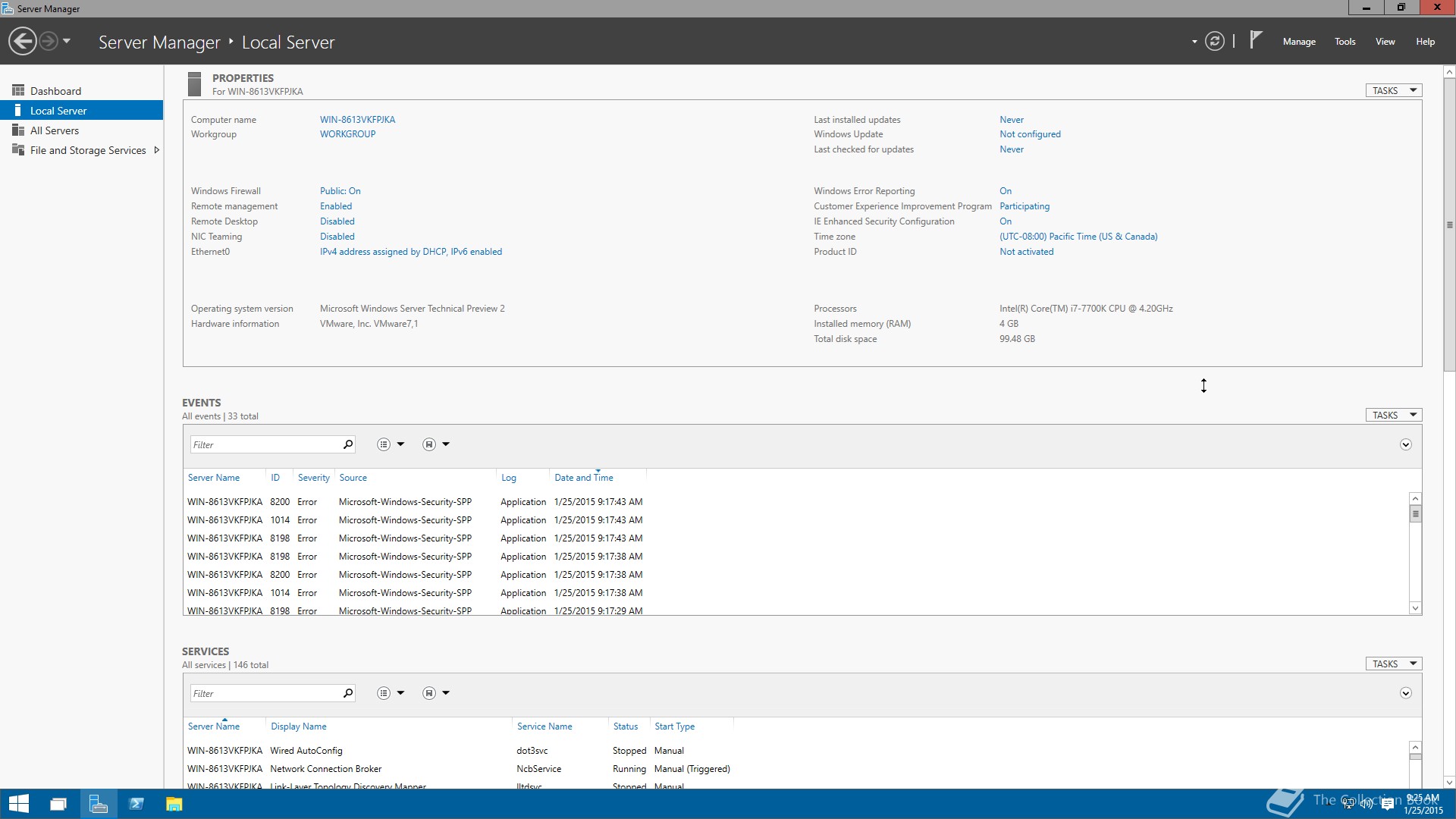Click Remote management Enabled link
This screenshot has height=819, width=1456.
pos(336,206)
